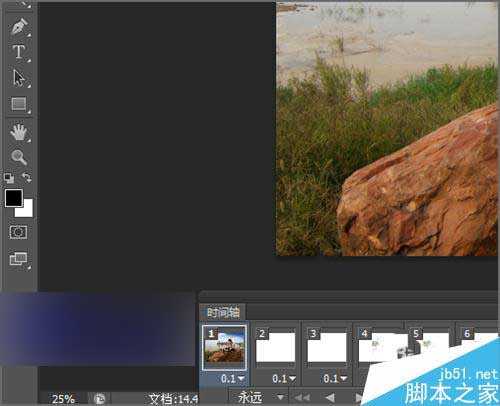
Task: Jump to the first animation frame
Action: [x=303, y=397]
